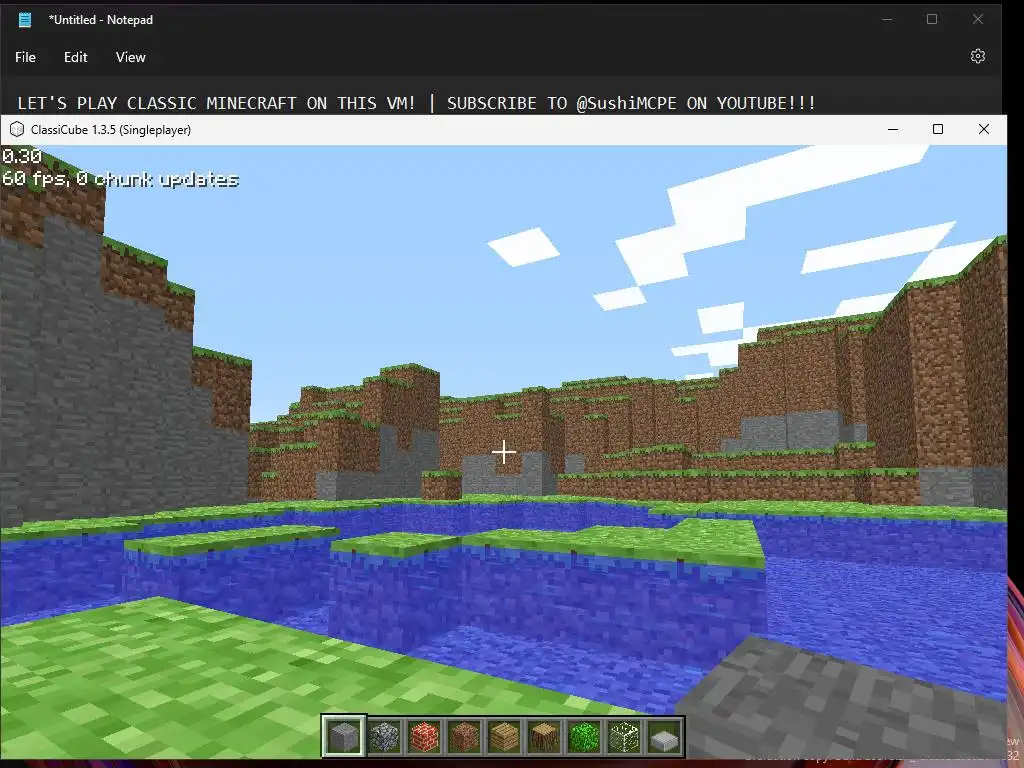Click the Notepad app icon in title bar

tap(25, 20)
